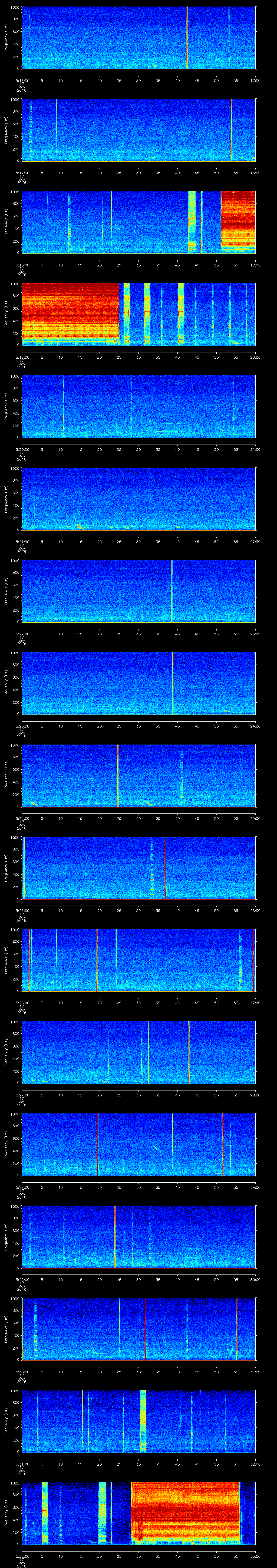The width and height of the screenshot is (277, 1568).
Task: Click the spectrogram panel starting at 5:21:00
Action: point(139,499)
